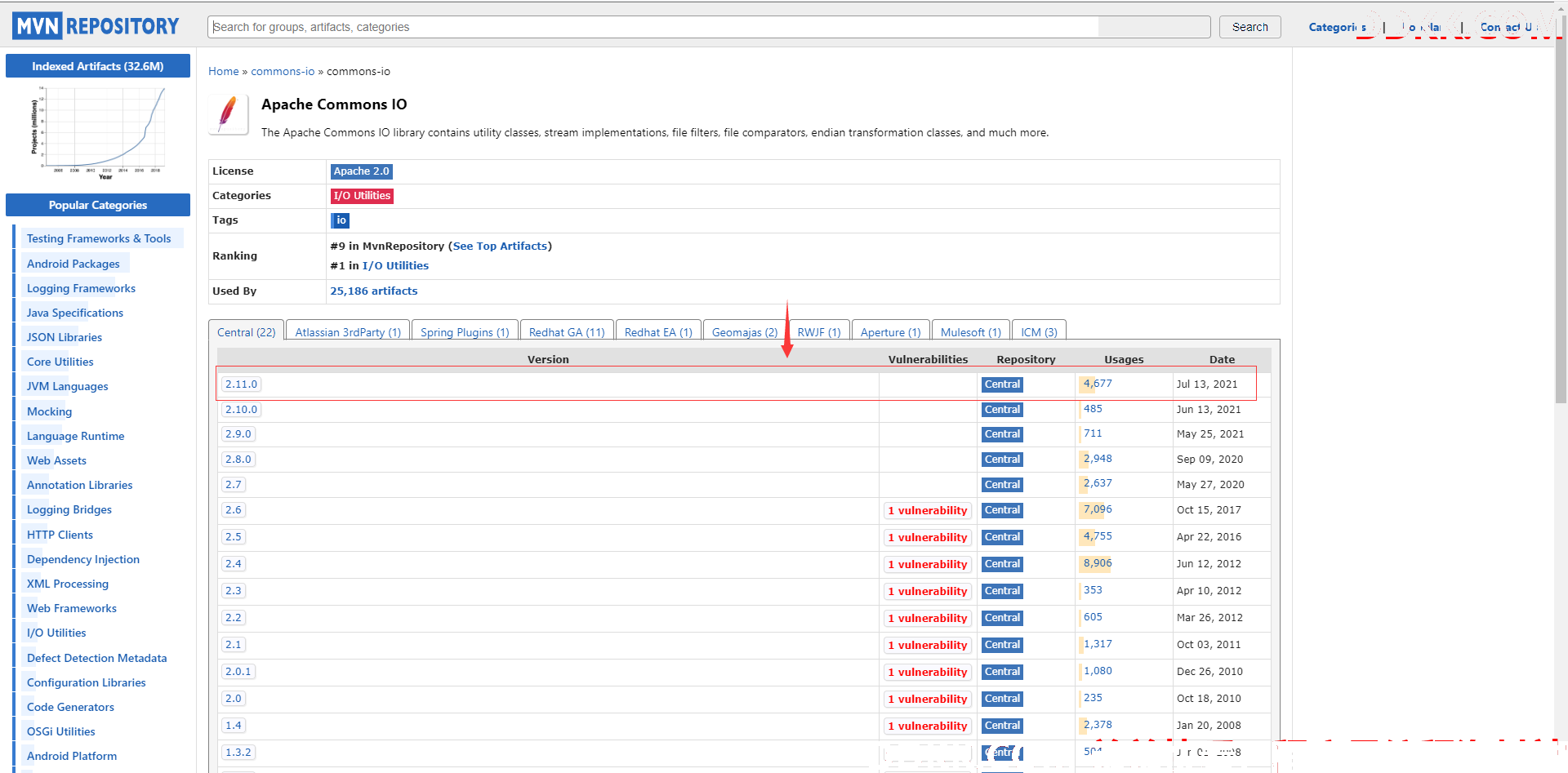Open Java Specifications category

75,313
